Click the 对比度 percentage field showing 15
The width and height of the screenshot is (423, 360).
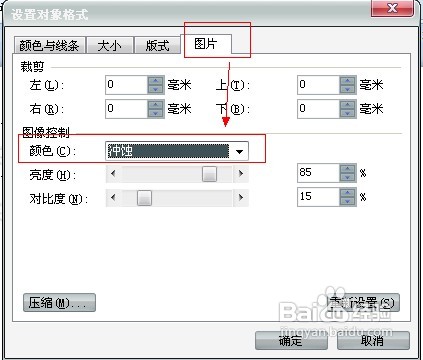[x=319, y=197]
